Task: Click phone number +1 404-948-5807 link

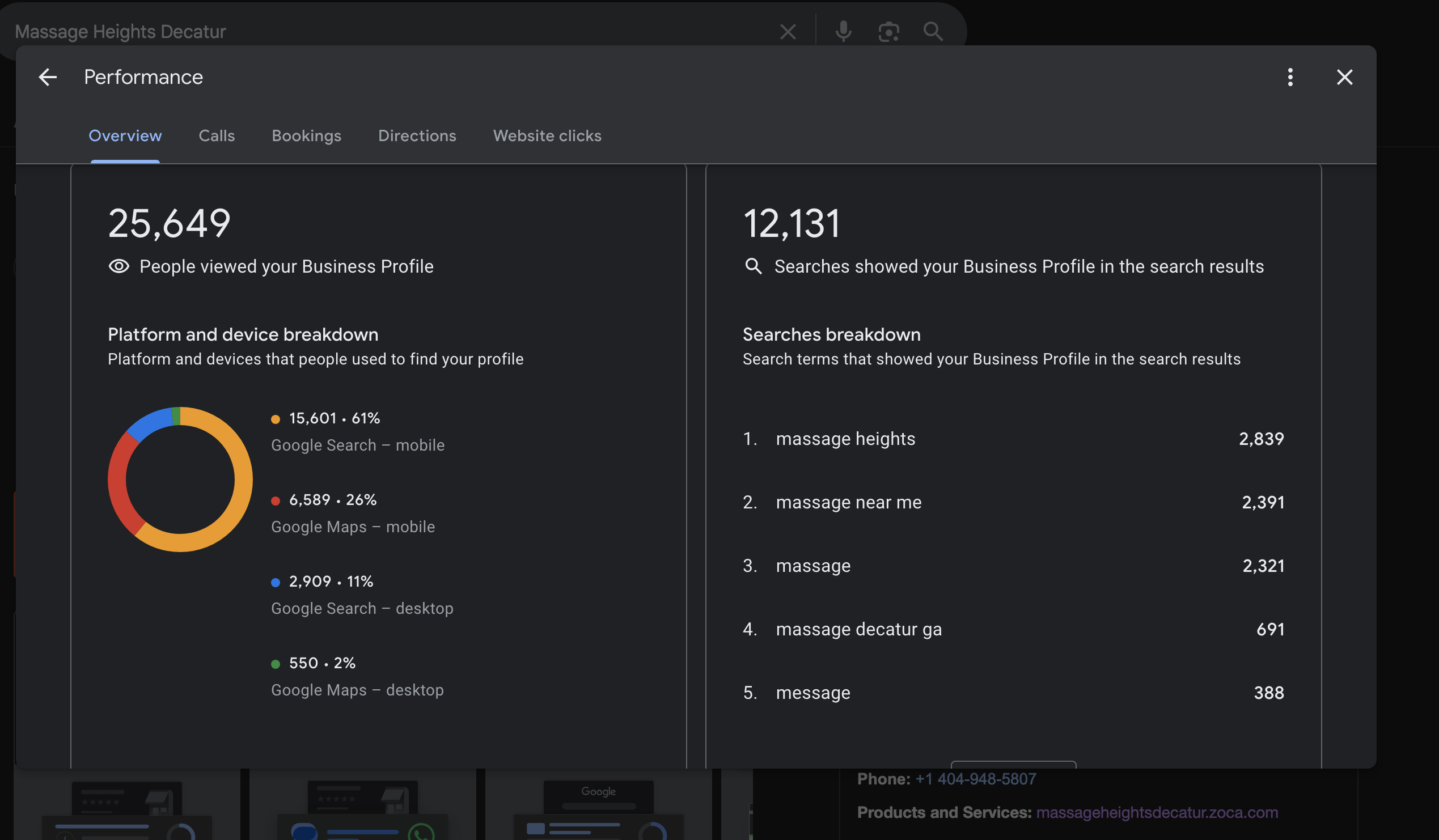Action: tap(975, 779)
